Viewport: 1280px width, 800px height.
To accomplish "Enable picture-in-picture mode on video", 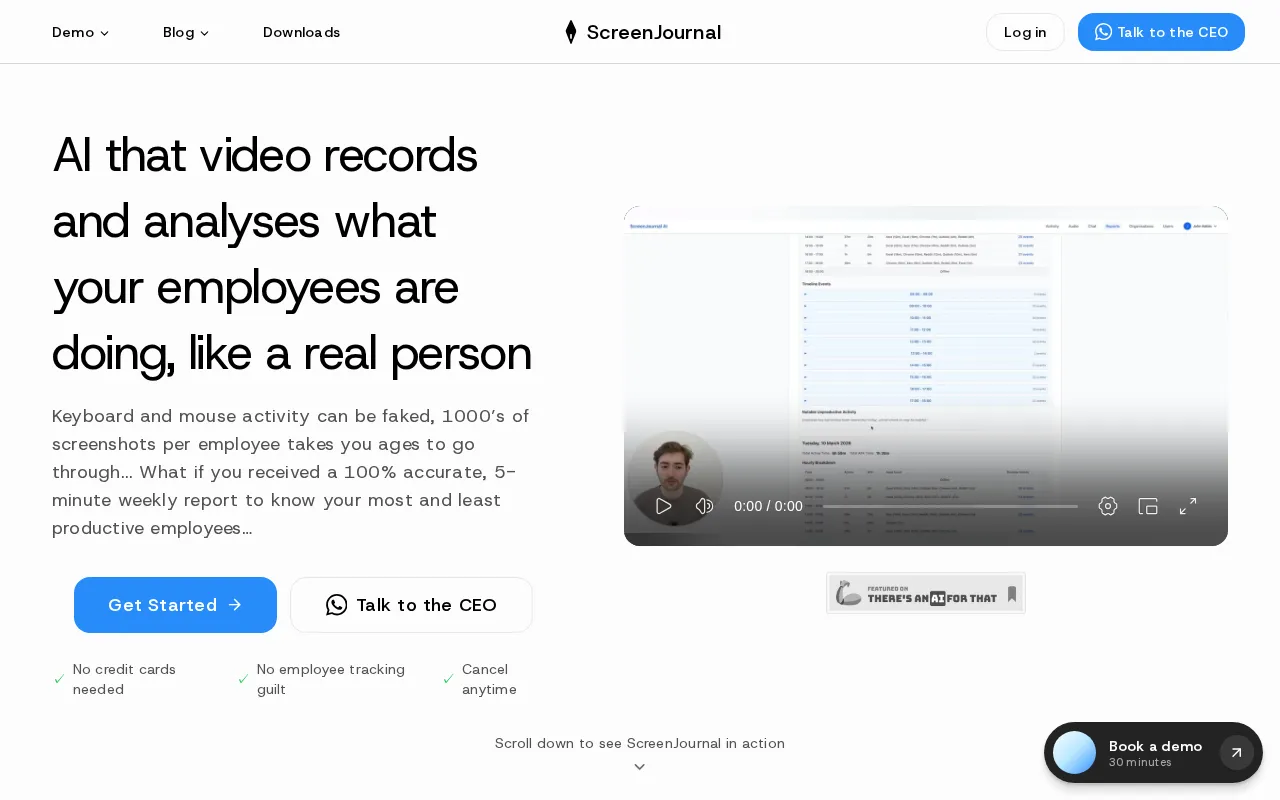I will pos(1148,506).
